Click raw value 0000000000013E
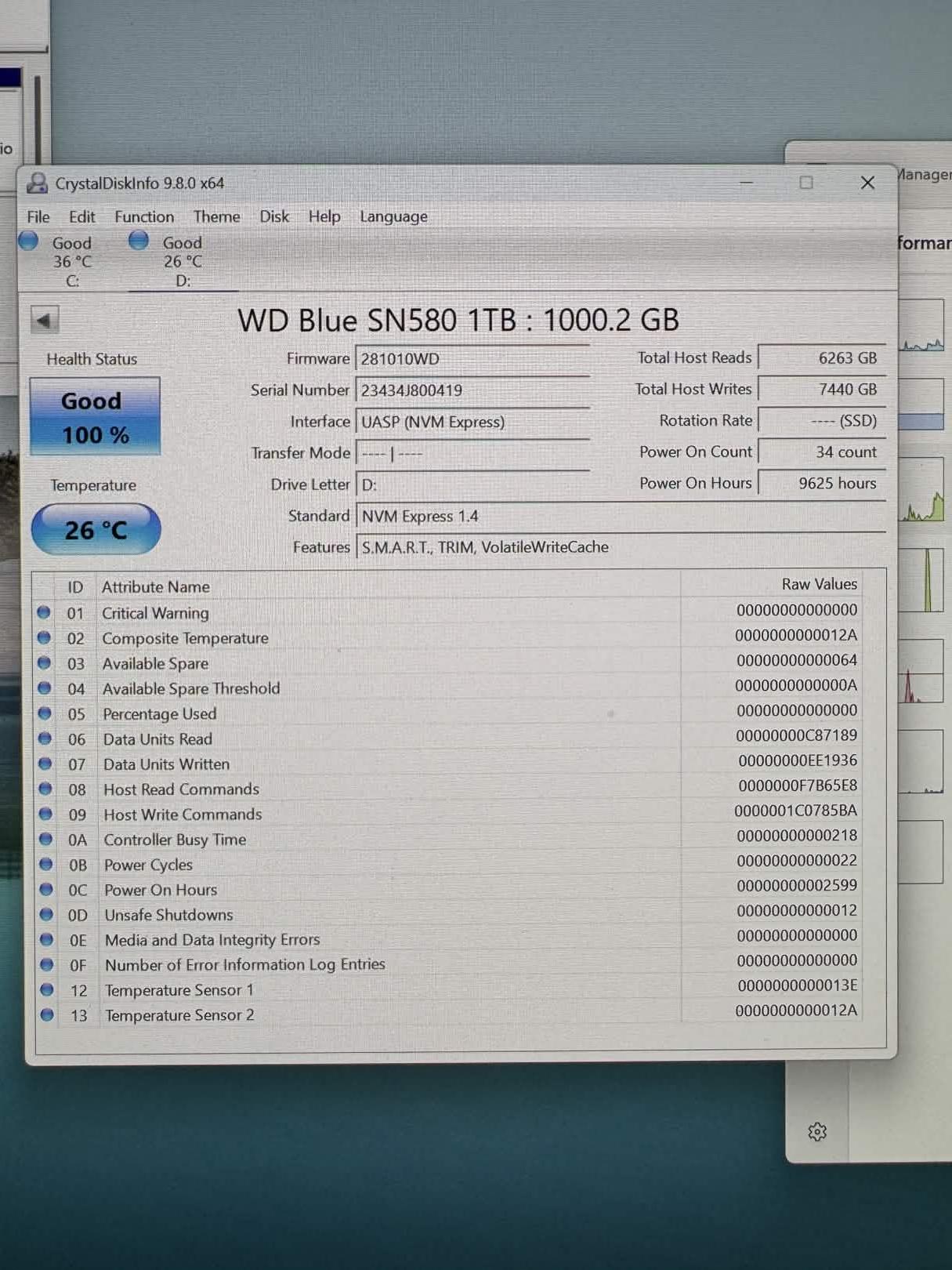952x1270 pixels. tap(797, 985)
